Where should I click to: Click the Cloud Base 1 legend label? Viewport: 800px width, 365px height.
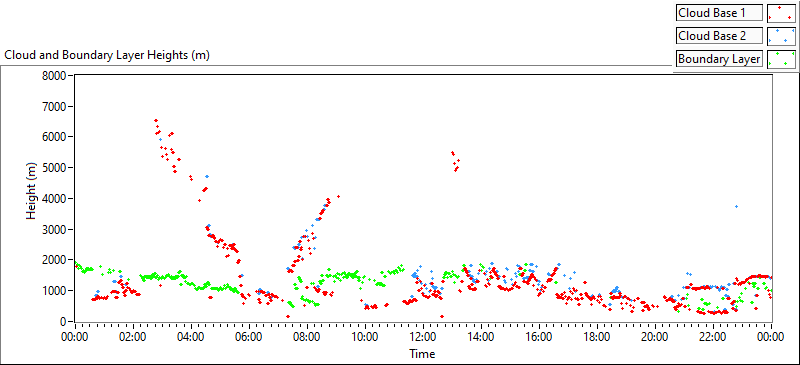[x=719, y=13]
